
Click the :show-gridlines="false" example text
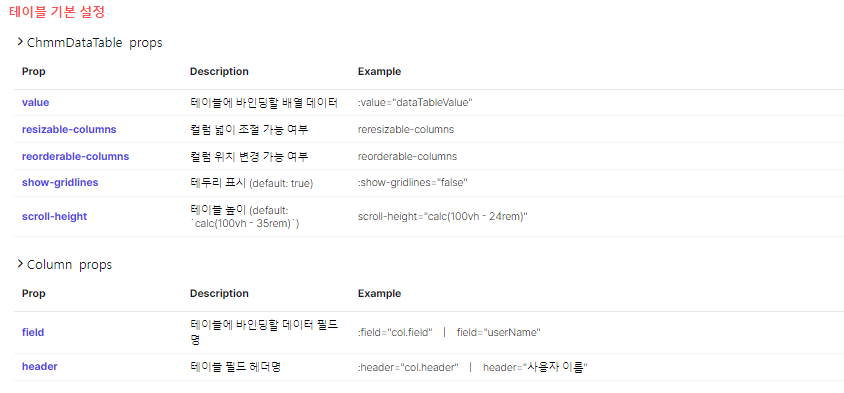pyautogui.click(x=413, y=183)
